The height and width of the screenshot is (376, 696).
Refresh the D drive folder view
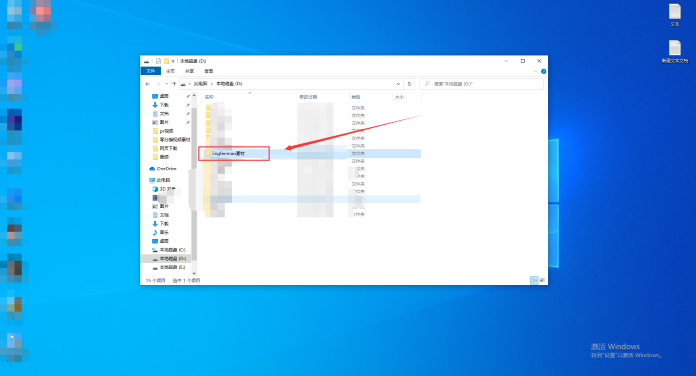pyautogui.click(x=409, y=84)
